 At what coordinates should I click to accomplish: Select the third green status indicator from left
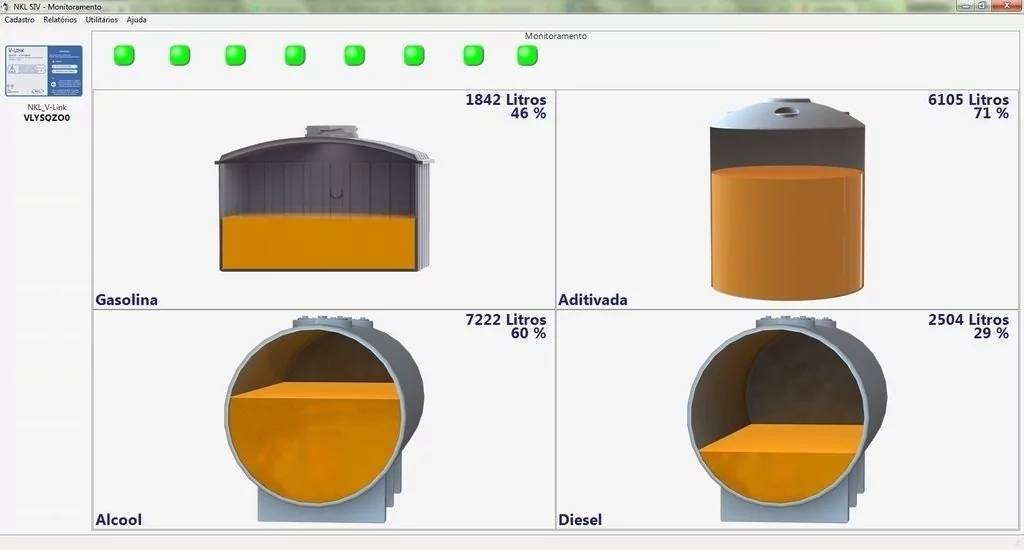click(235, 55)
